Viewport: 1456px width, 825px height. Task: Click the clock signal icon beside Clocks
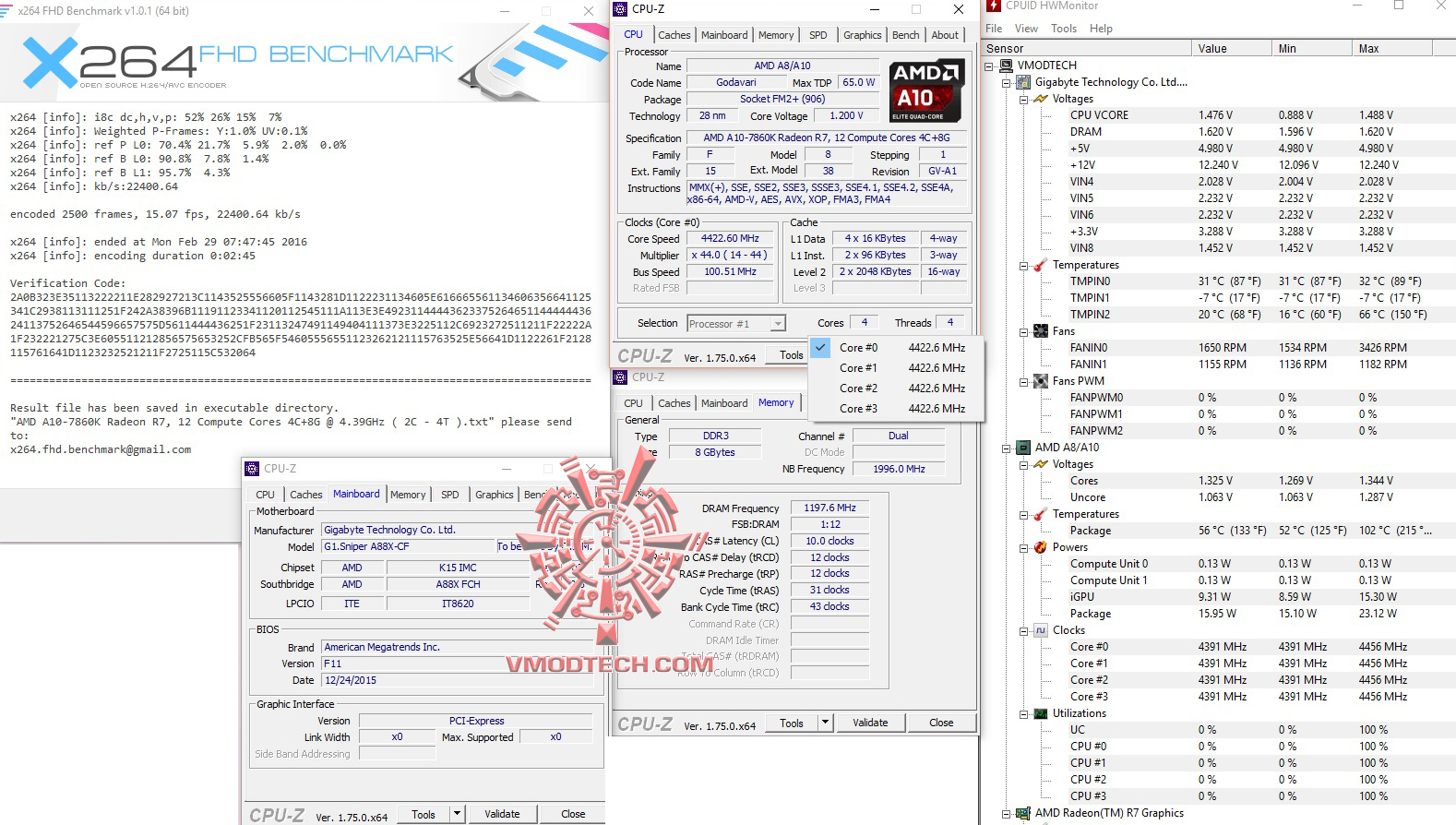1040,630
